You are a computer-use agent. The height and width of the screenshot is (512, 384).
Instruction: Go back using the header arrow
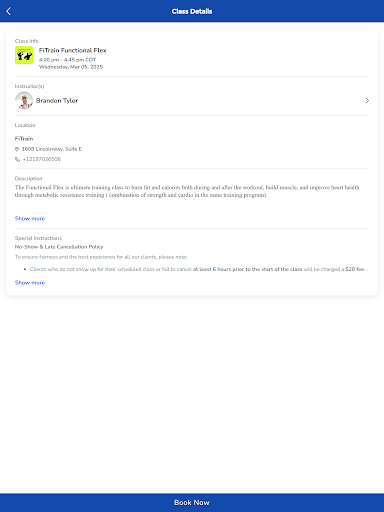[x=9, y=11]
